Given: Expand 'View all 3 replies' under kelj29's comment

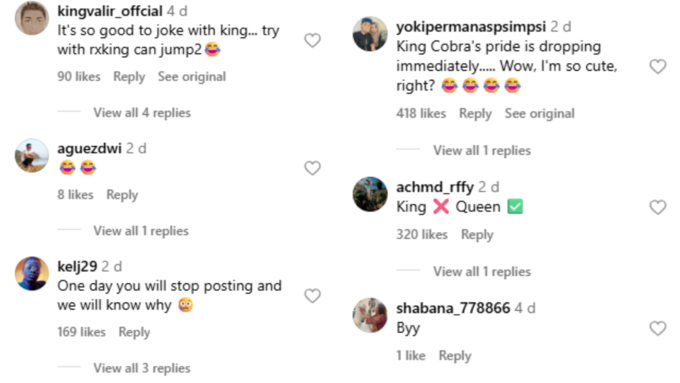Looking at the screenshot, I should point(142,368).
